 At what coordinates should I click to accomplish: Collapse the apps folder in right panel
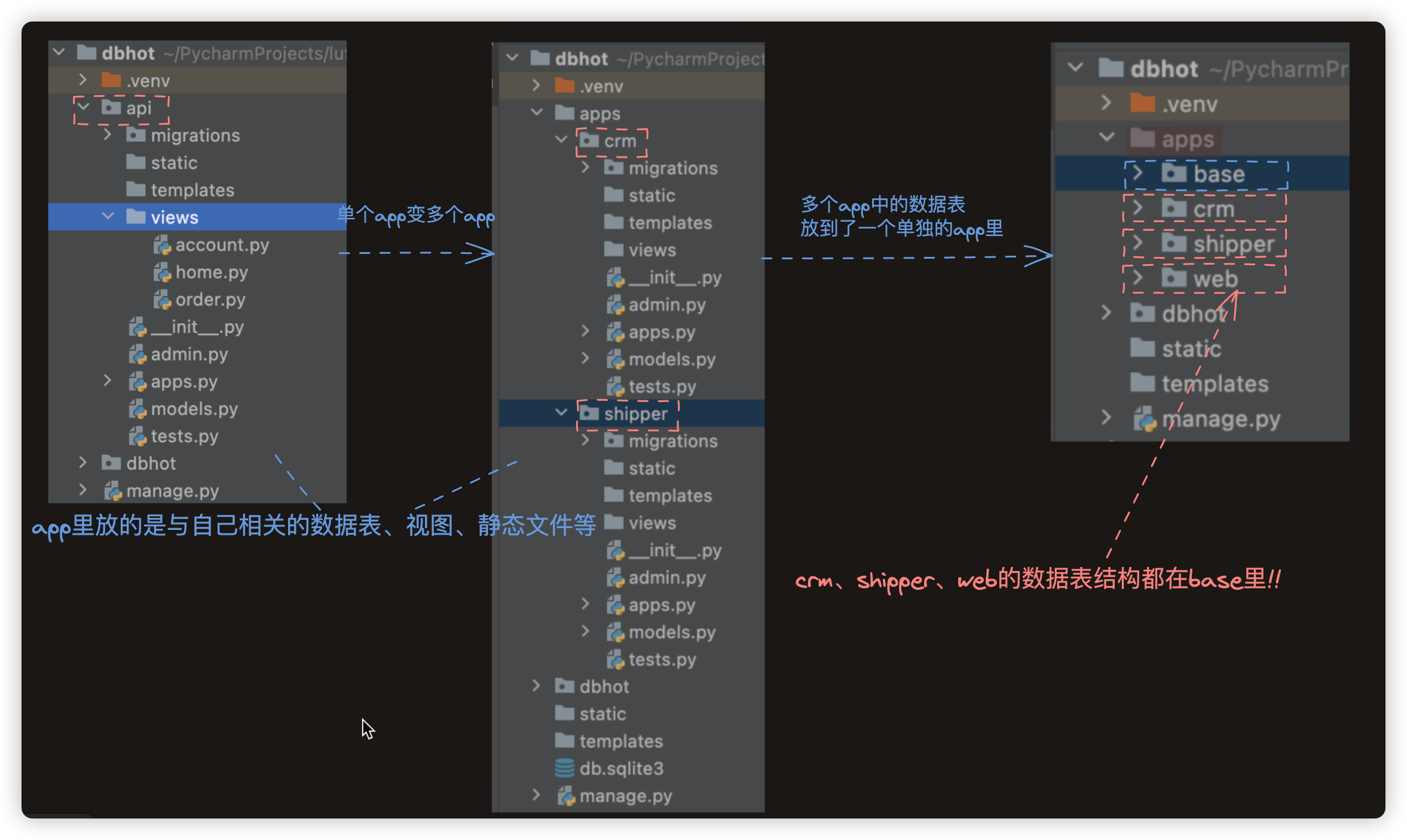click(x=1106, y=137)
